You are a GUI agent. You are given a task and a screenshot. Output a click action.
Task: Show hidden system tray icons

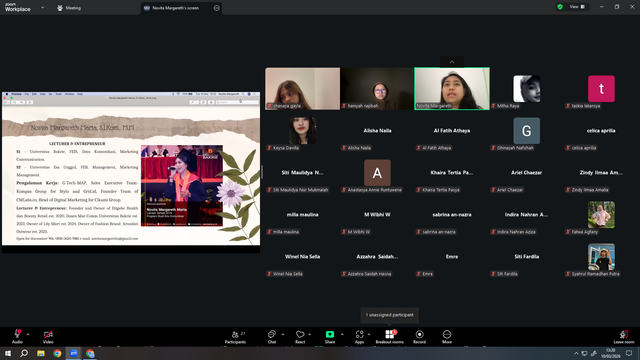coord(576,353)
